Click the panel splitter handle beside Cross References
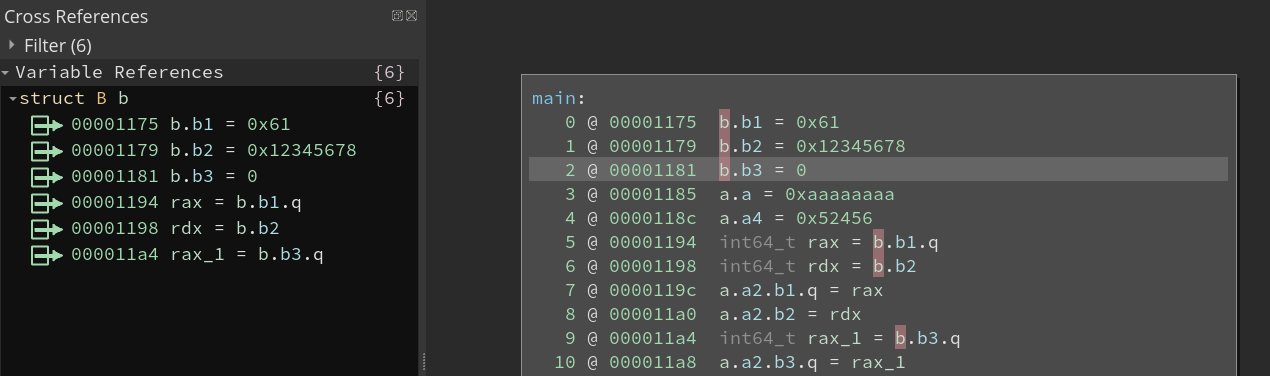The image size is (1270, 376). (423, 361)
